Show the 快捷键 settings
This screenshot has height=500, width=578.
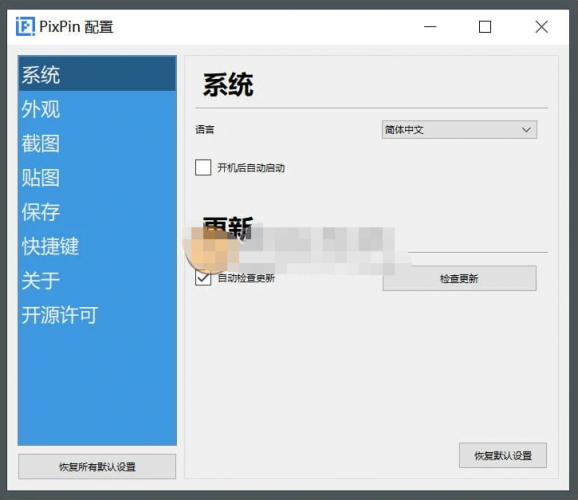point(97,246)
